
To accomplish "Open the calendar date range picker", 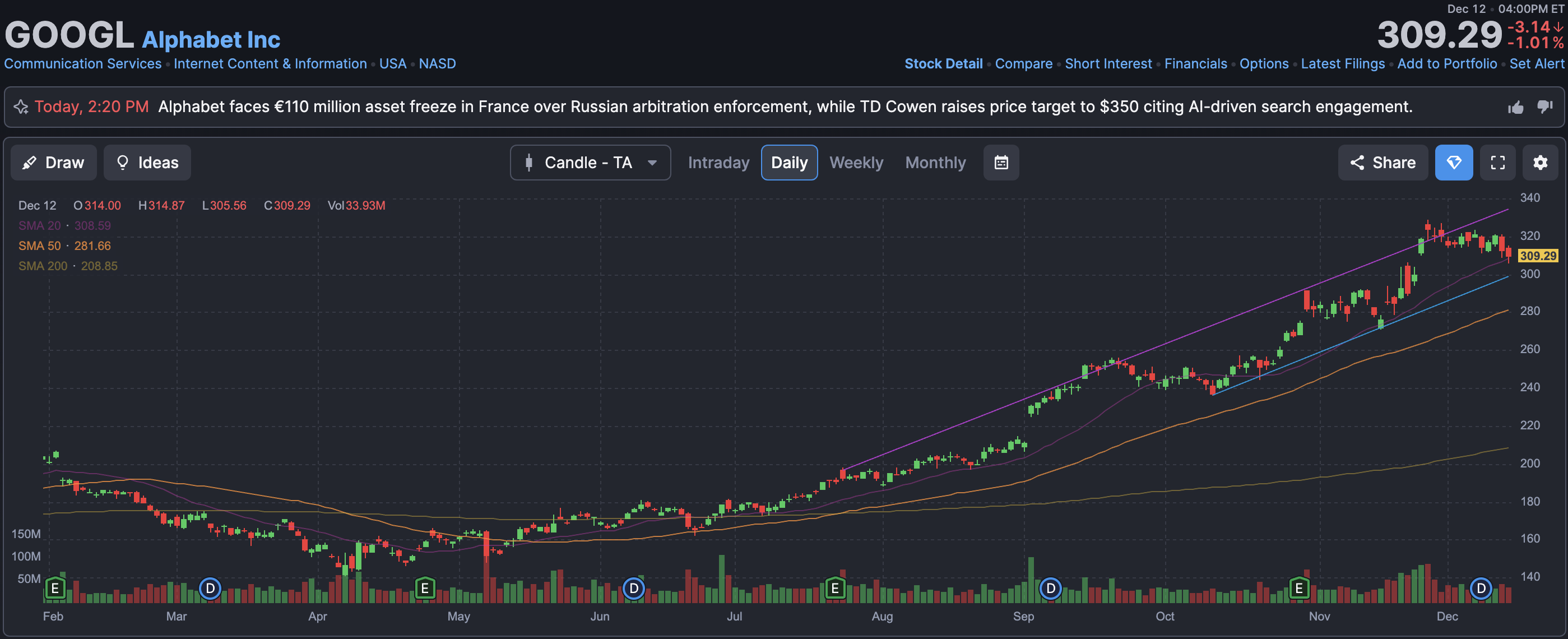I will coord(1001,163).
